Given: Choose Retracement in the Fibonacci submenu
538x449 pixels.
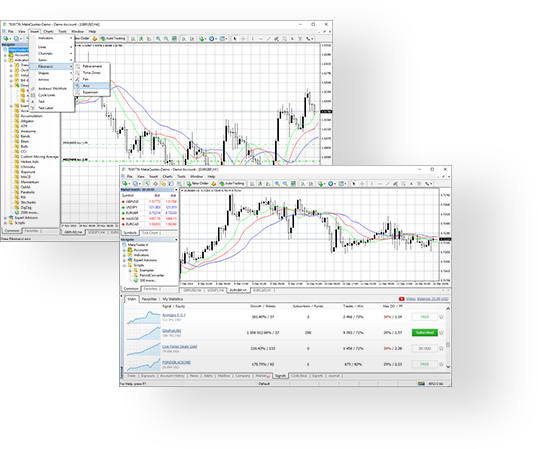Looking at the screenshot, I should pos(92,66).
